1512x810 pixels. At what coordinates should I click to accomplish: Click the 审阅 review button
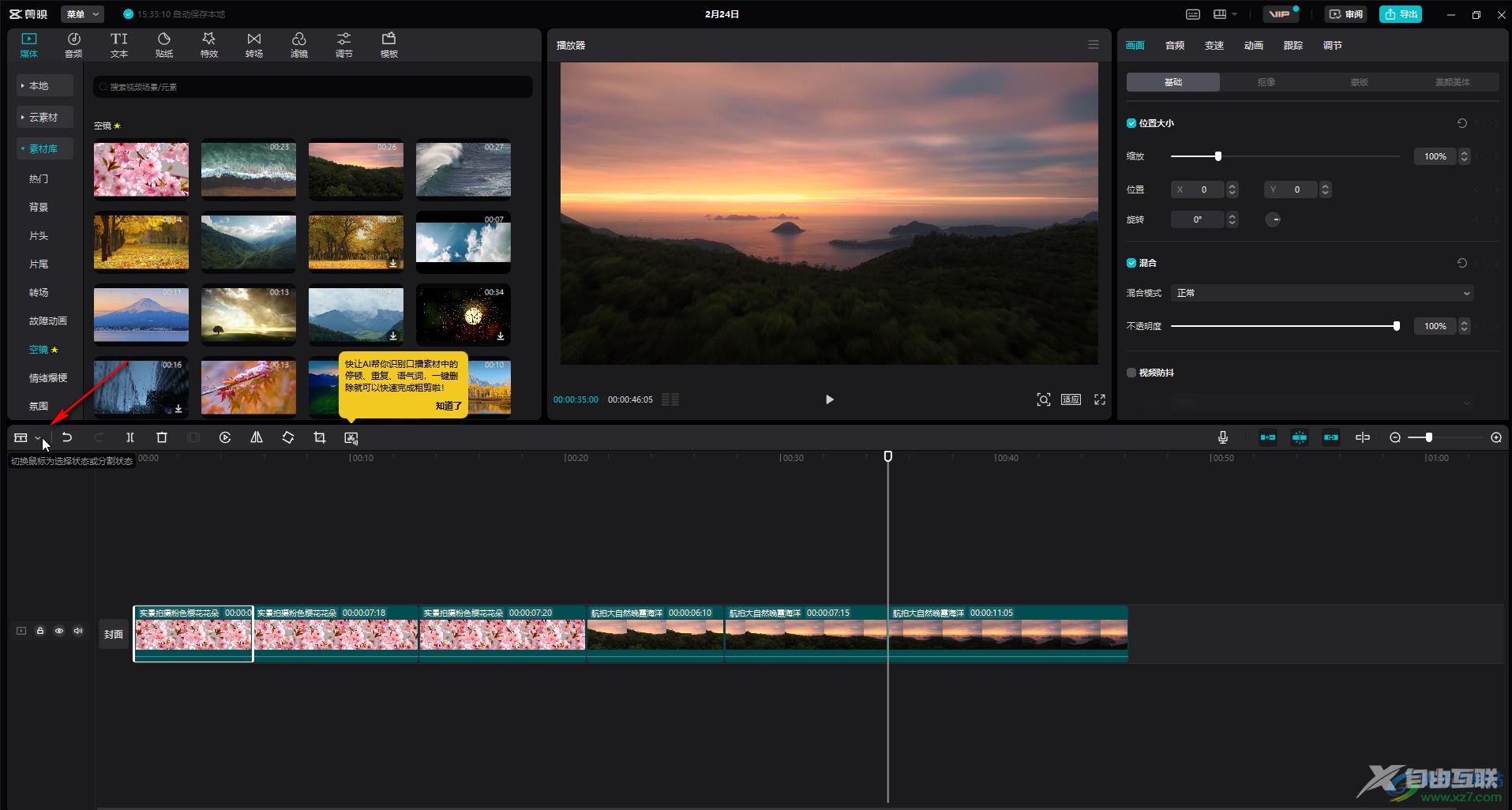1346,14
